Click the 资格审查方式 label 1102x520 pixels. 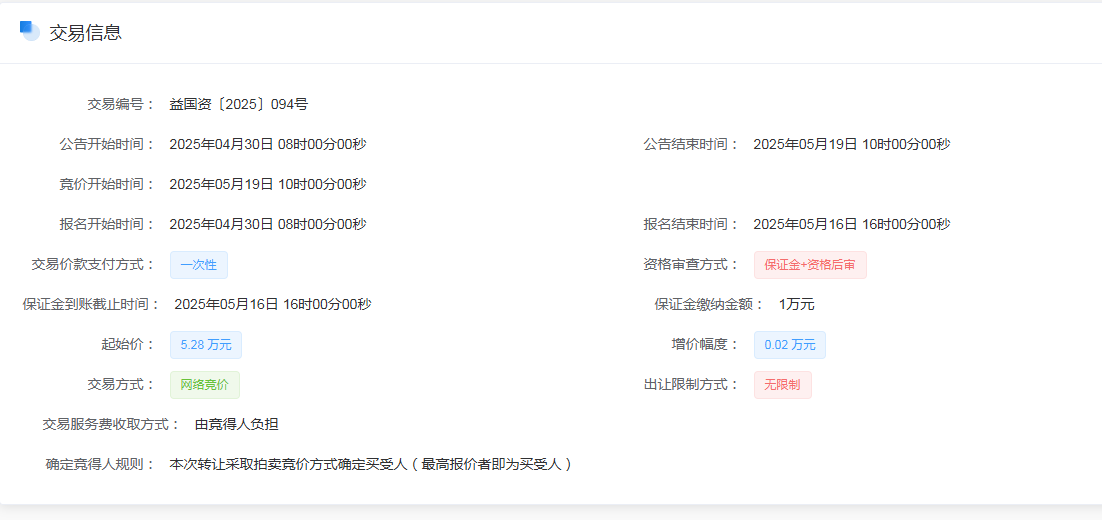pos(692,265)
